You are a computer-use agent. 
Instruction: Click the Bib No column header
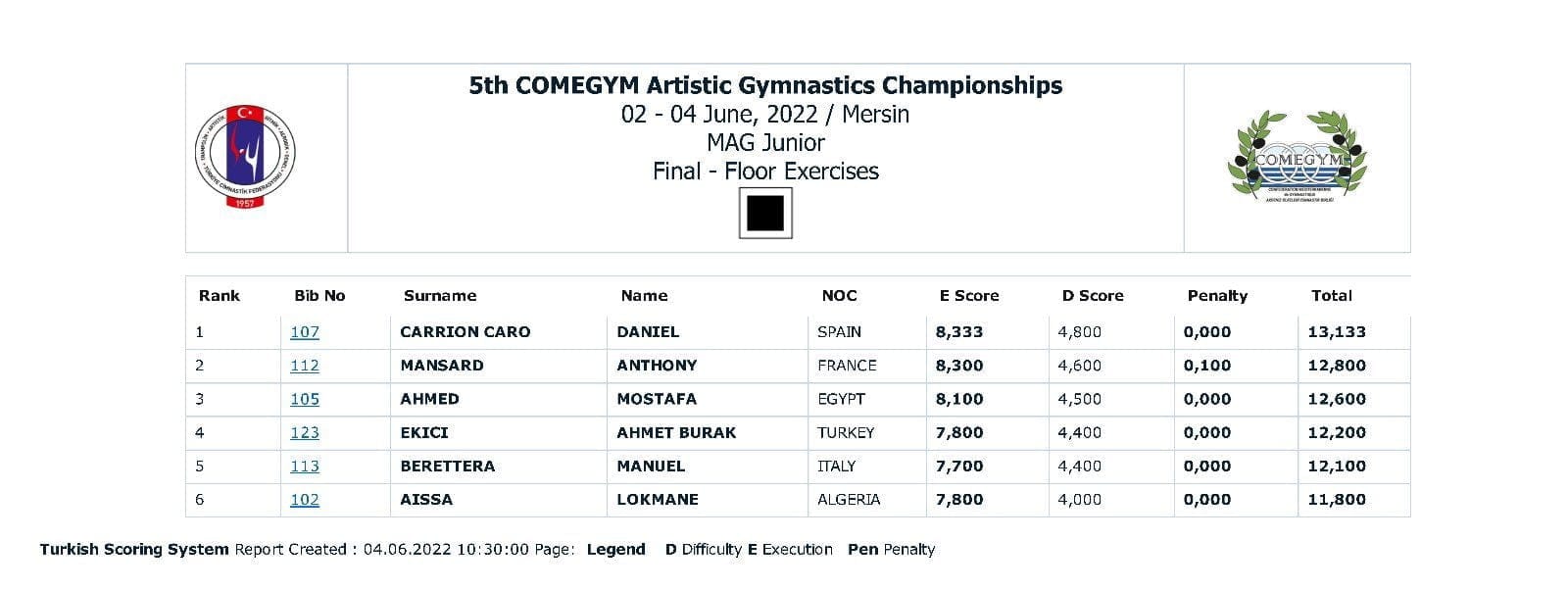[319, 295]
